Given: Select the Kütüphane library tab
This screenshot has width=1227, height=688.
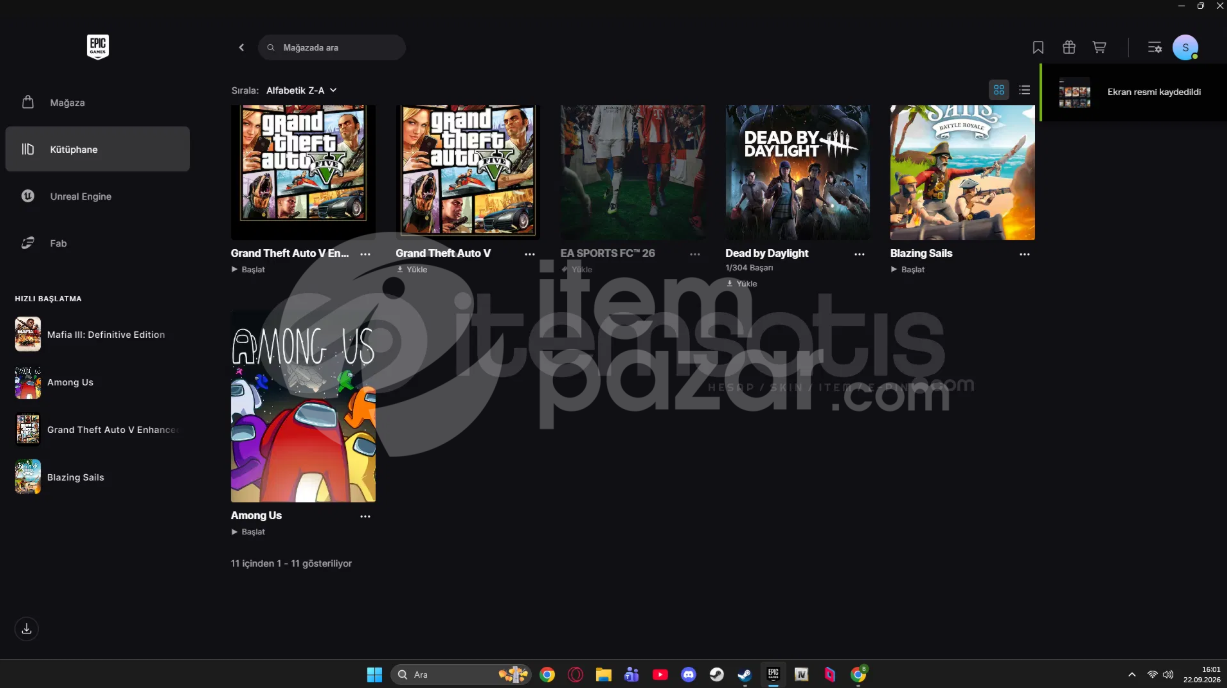Looking at the screenshot, I should 97,149.
